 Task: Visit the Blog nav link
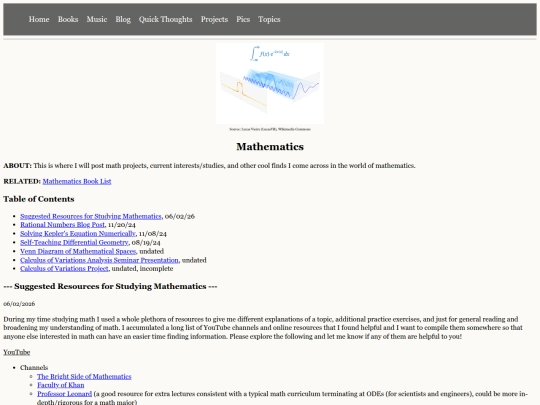click(x=123, y=19)
